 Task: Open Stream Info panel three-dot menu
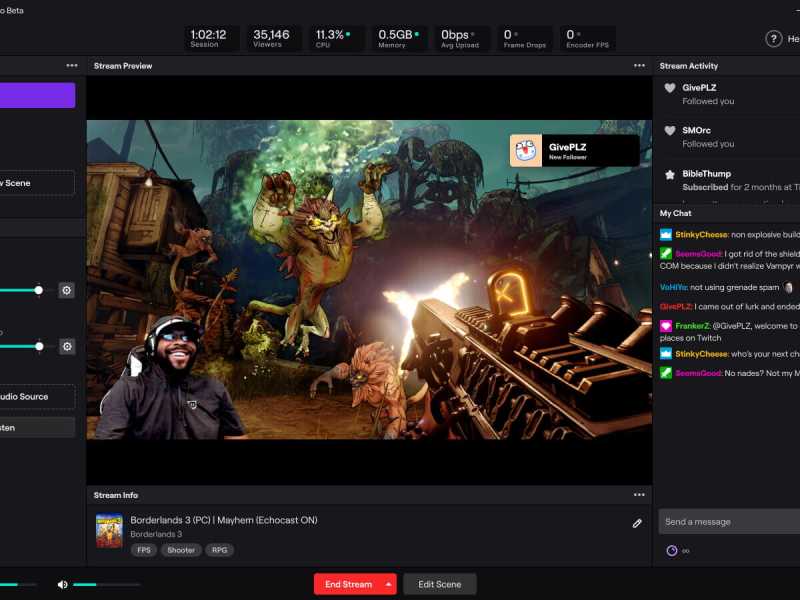click(x=639, y=495)
